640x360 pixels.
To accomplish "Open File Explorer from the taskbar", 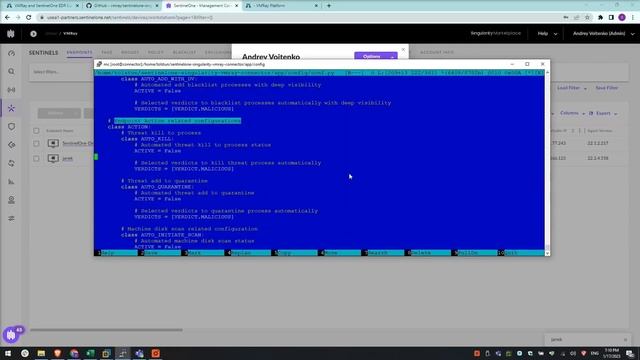I will click(41, 353).
